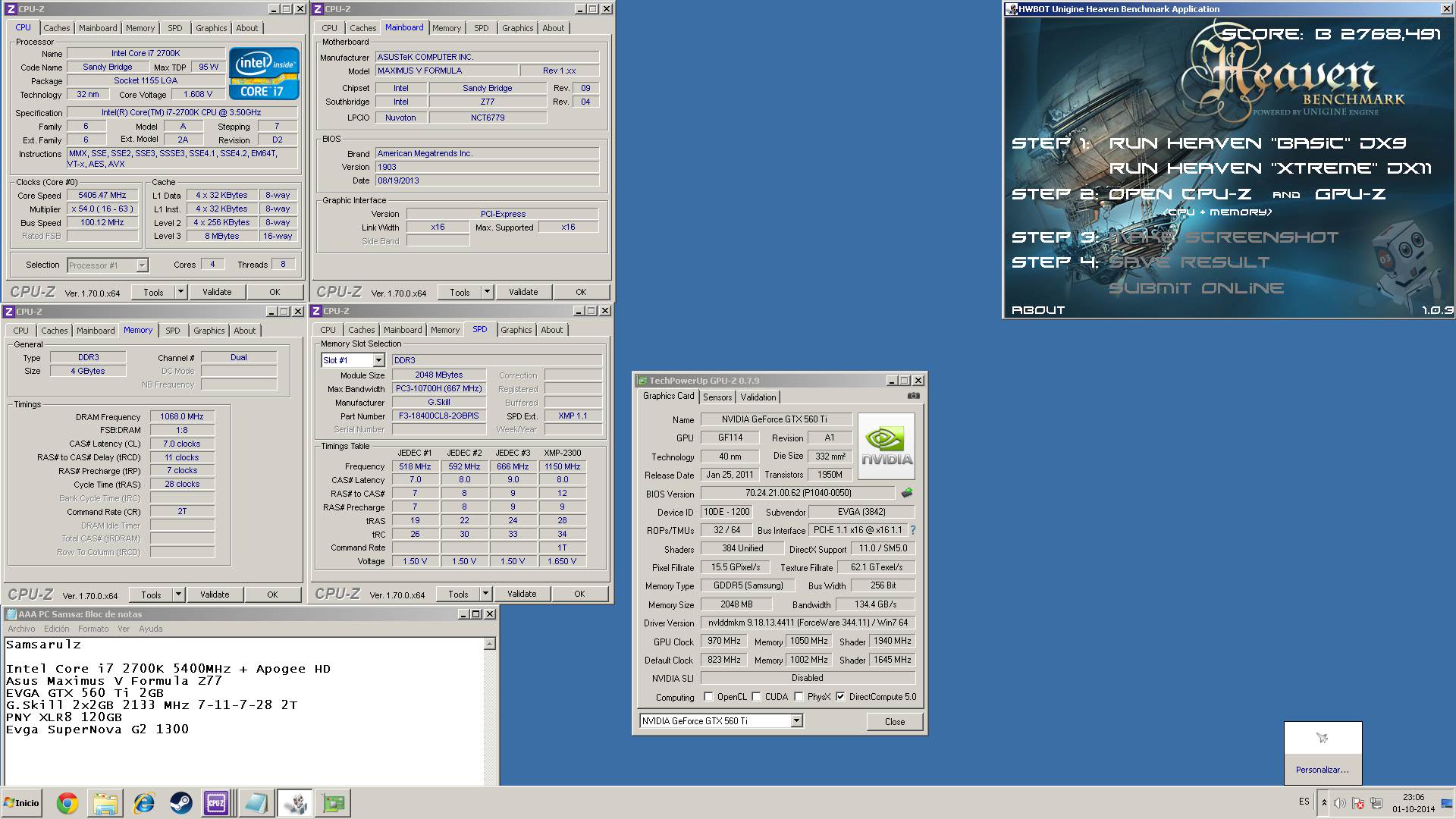Open the Slot #1 memory slot dropdown

[x=378, y=360]
